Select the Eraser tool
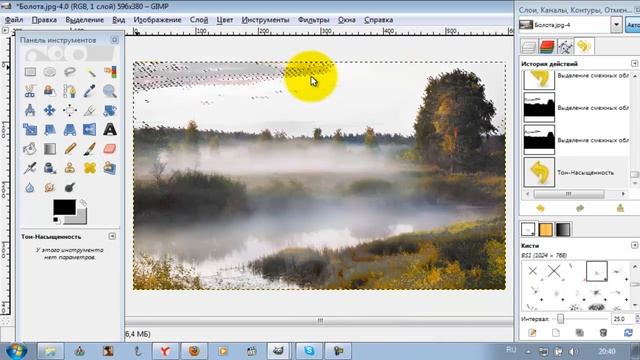Screen dimensions: 640x360 110,149
